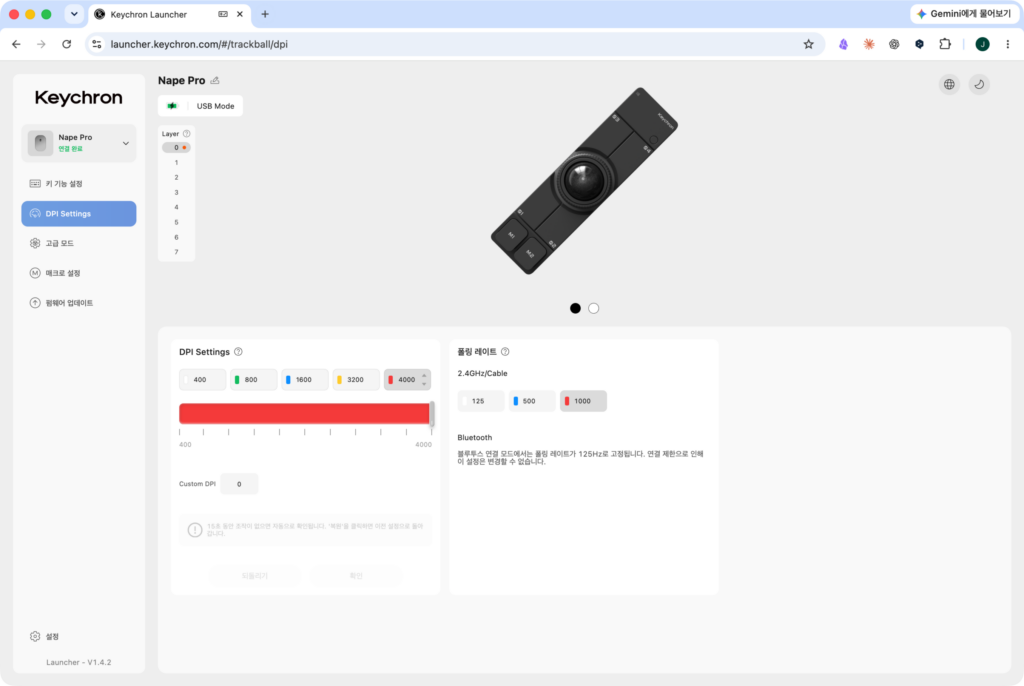
Task: Select Layer 4
Action: pyautogui.click(x=176, y=207)
